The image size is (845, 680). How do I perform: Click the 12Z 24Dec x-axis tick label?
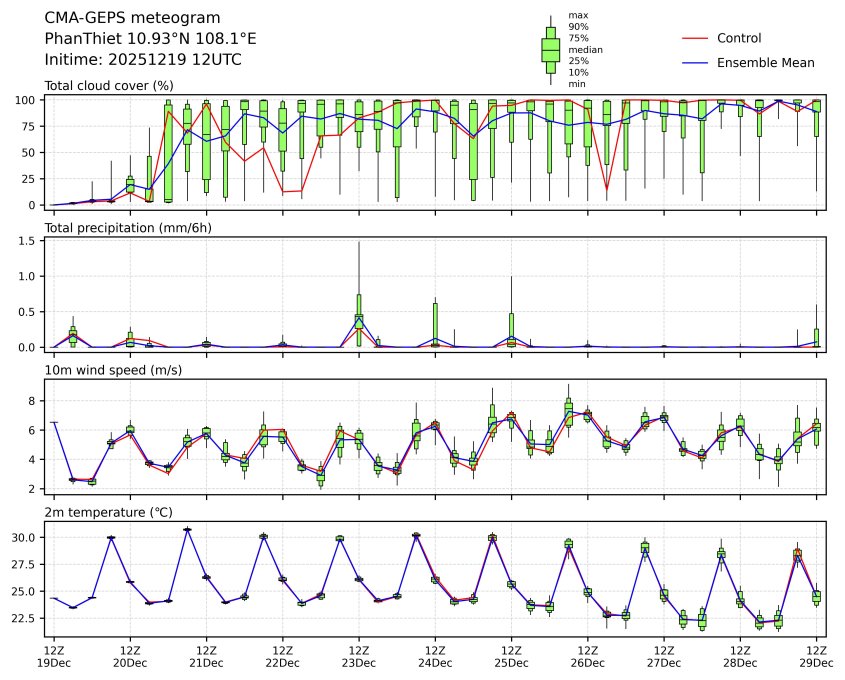click(x=435, y=656)
